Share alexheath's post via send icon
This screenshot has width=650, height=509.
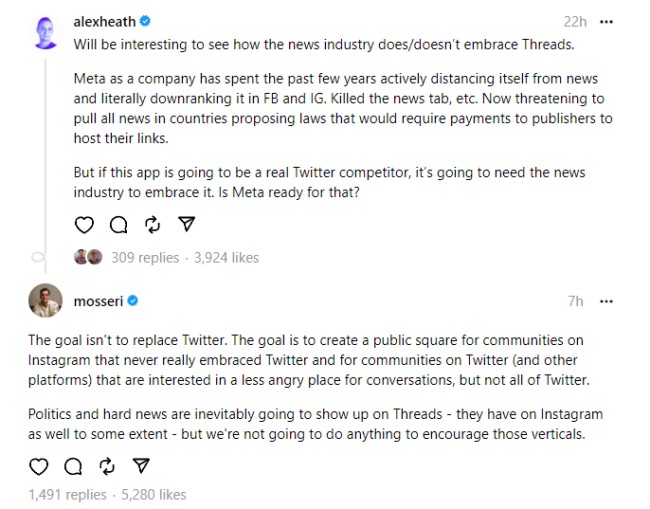[x=187, y=224]
